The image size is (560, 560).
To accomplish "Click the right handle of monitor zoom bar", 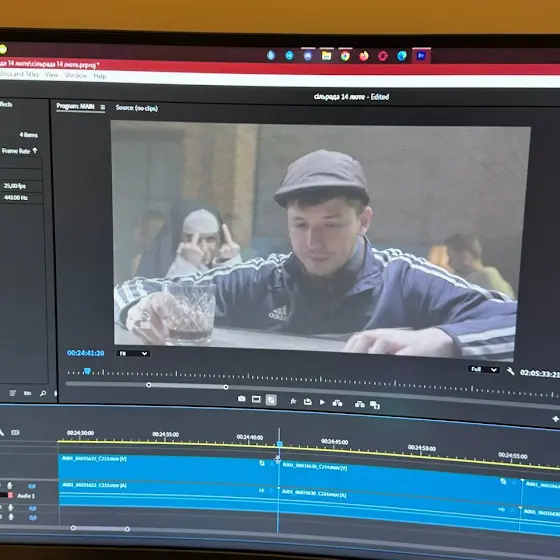I will pyautogui.click(x=226, y=387).
